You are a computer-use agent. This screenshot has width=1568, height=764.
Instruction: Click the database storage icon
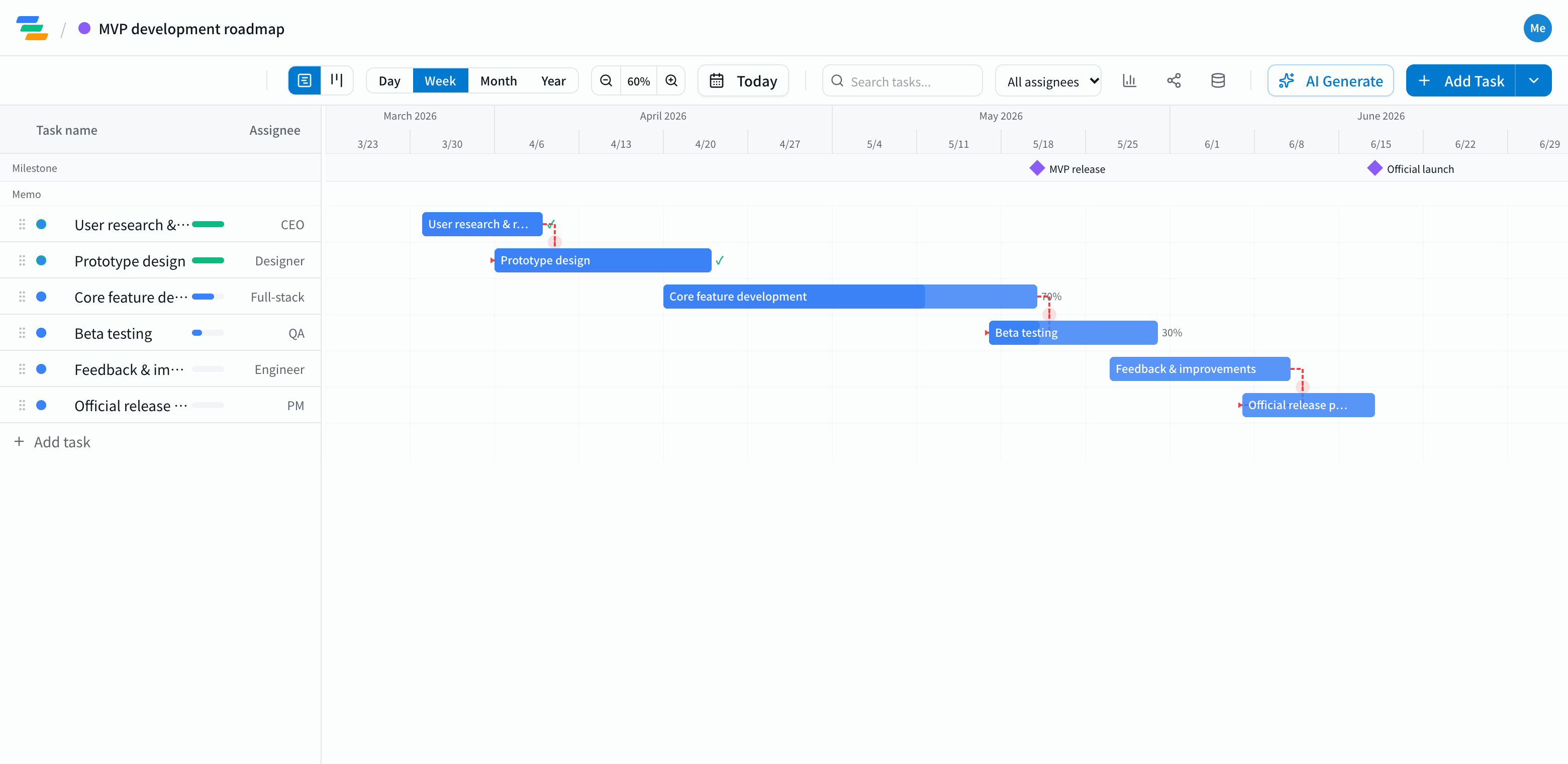[x=1218, y=80]
